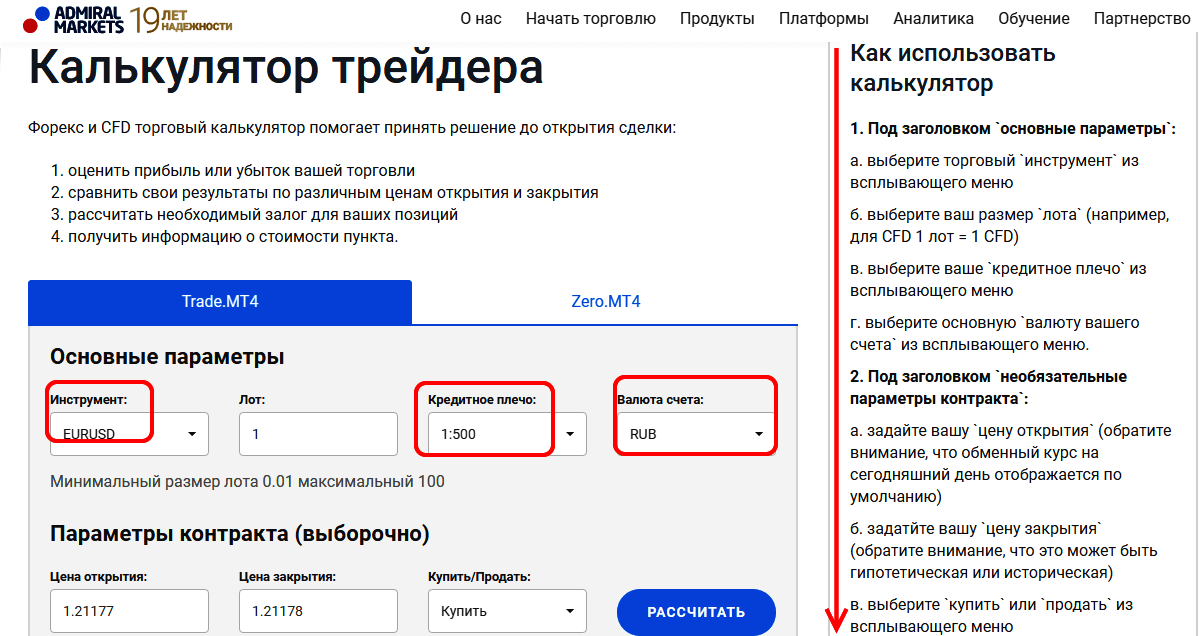Switch to the Trade.MT4 tab
This screenshot has height=636, width=1200.
220,302
